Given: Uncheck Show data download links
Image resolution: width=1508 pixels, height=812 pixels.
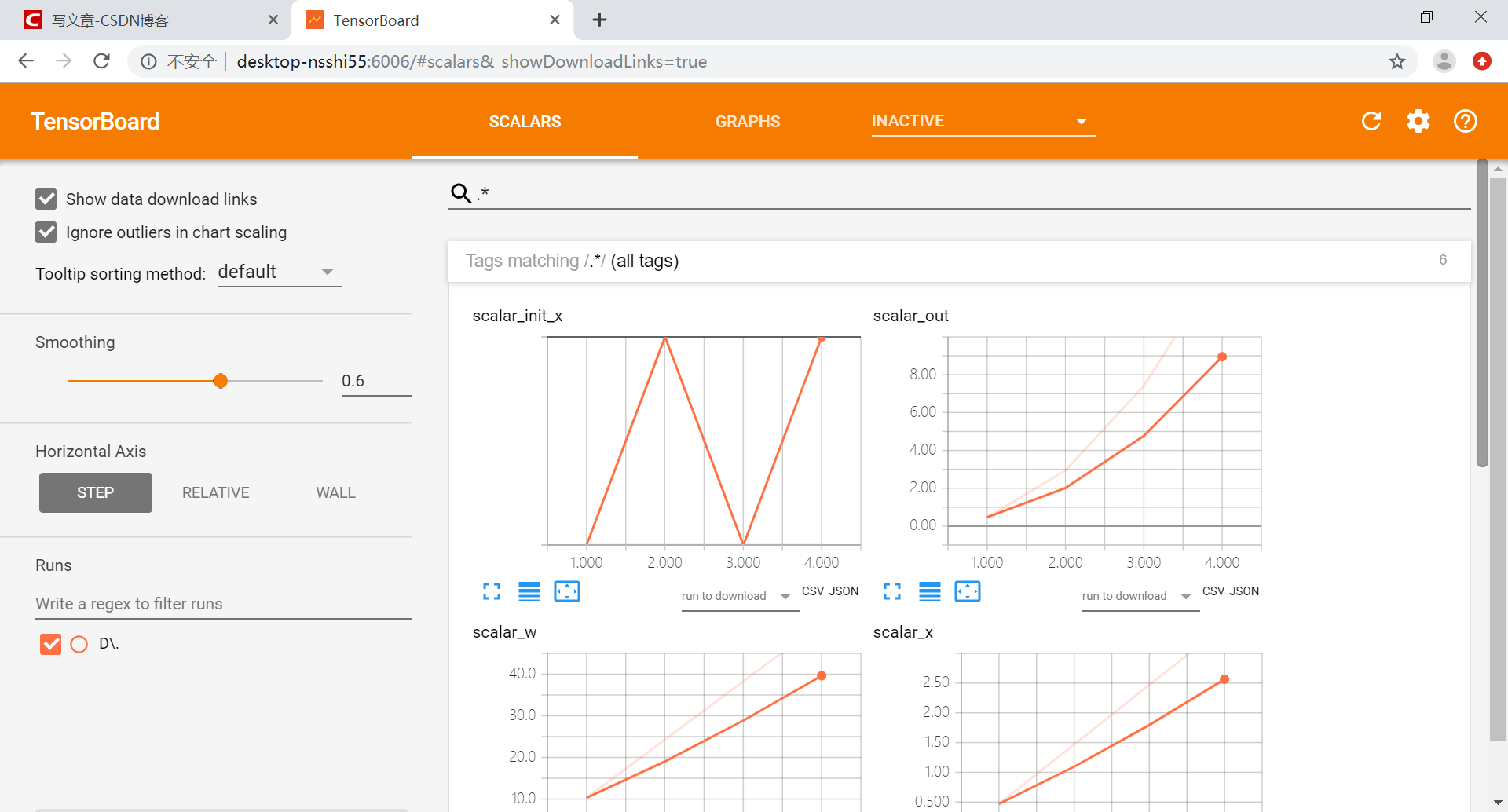Looking at the screenshot, I should coord(46,199).
